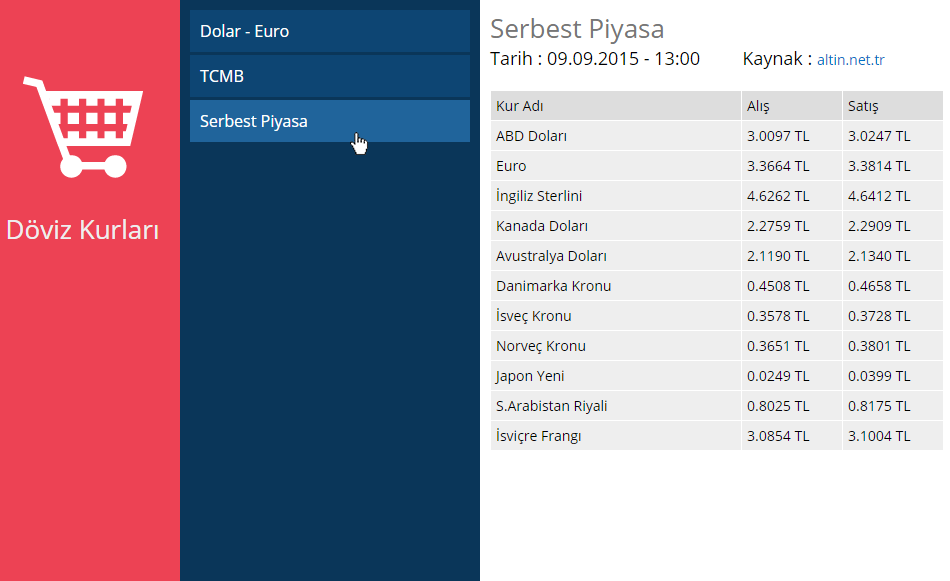Select the Serbest Piyasa menu item
The width and height of the screenshot is (950, 581).
(x=330, y=121)
